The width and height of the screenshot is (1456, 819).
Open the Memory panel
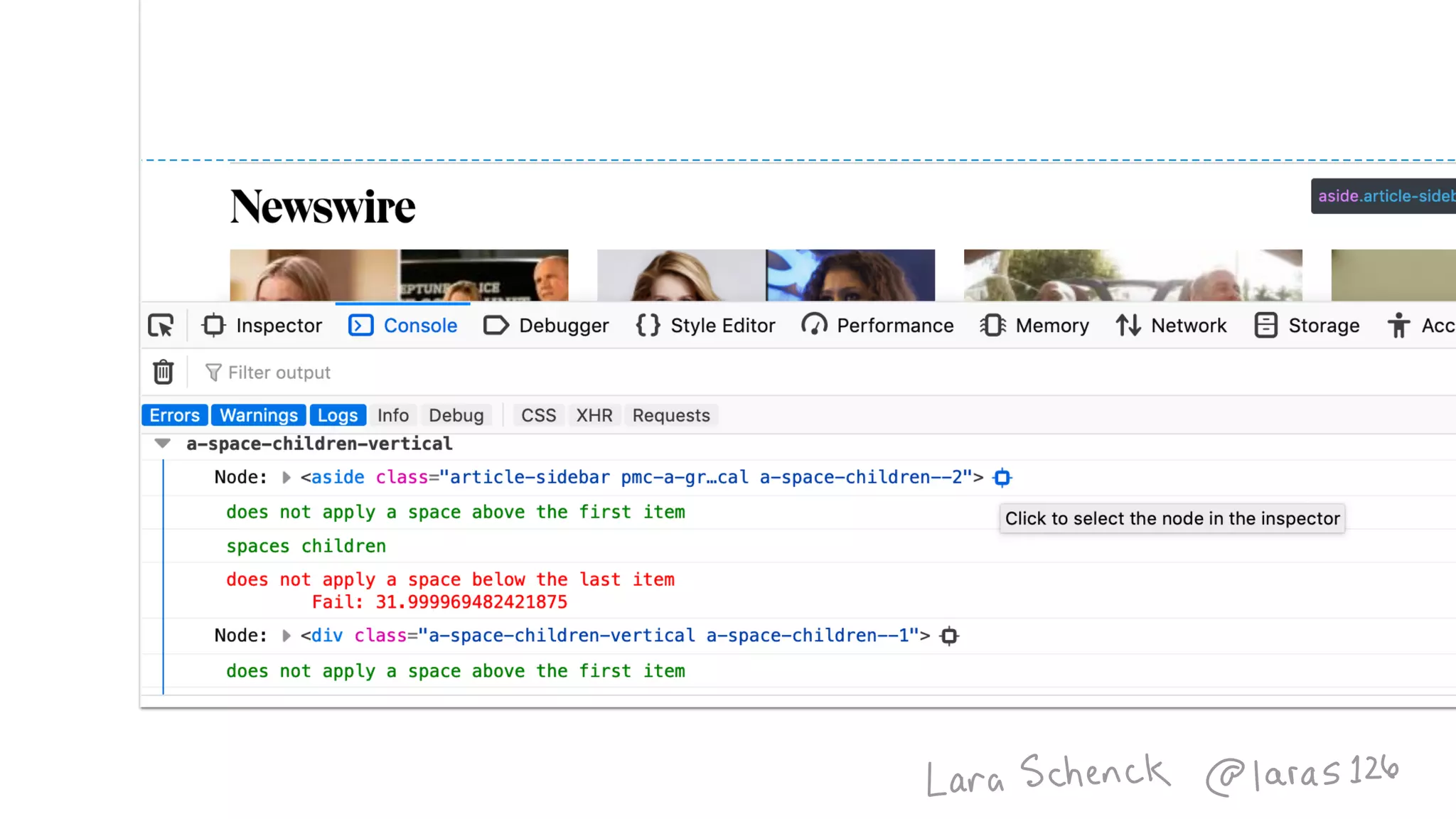(x=1034, y=326)
